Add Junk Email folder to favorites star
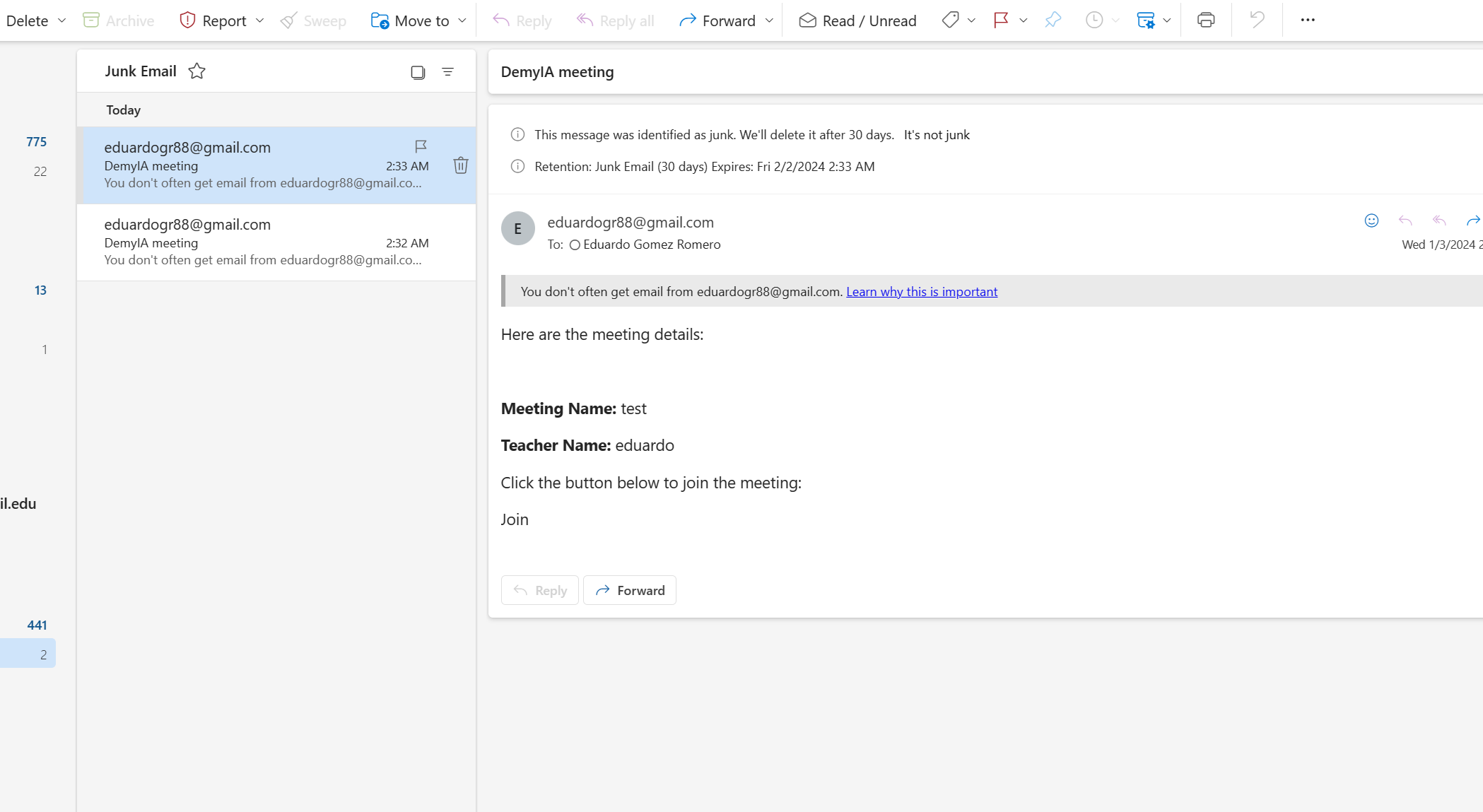 (x=197, y=71)
